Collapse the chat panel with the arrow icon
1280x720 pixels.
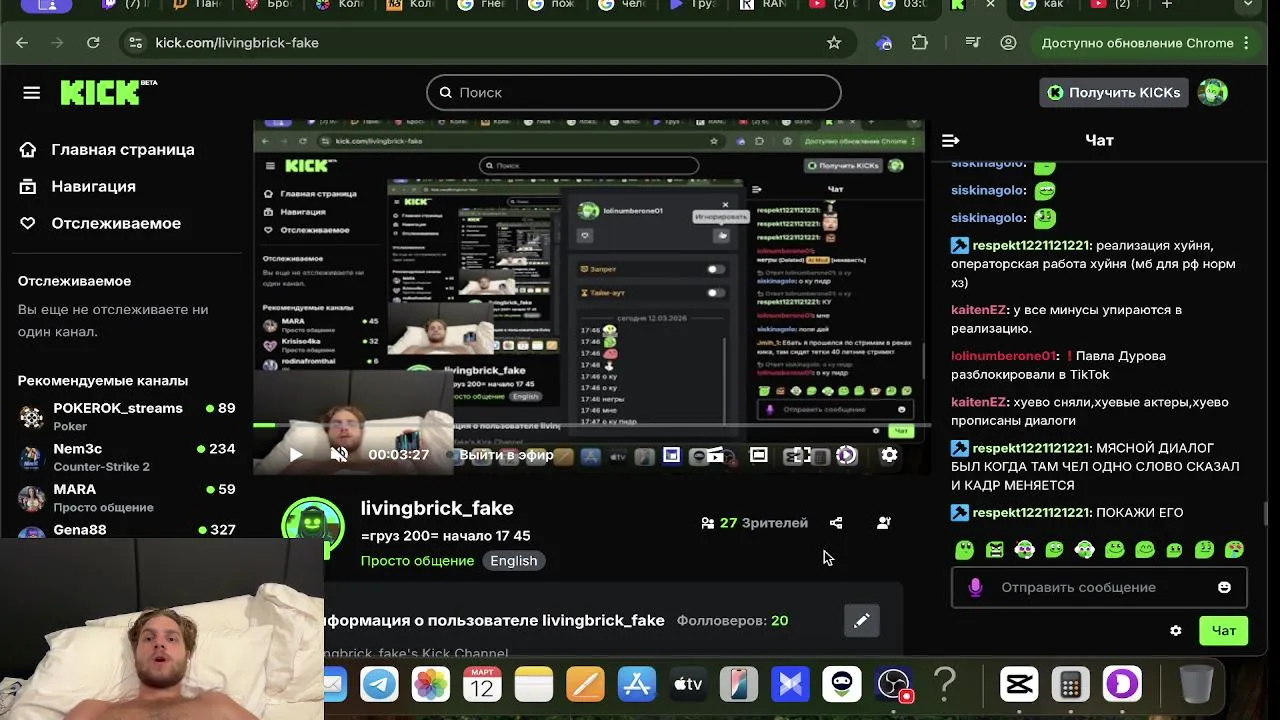(x=951, y=141)
